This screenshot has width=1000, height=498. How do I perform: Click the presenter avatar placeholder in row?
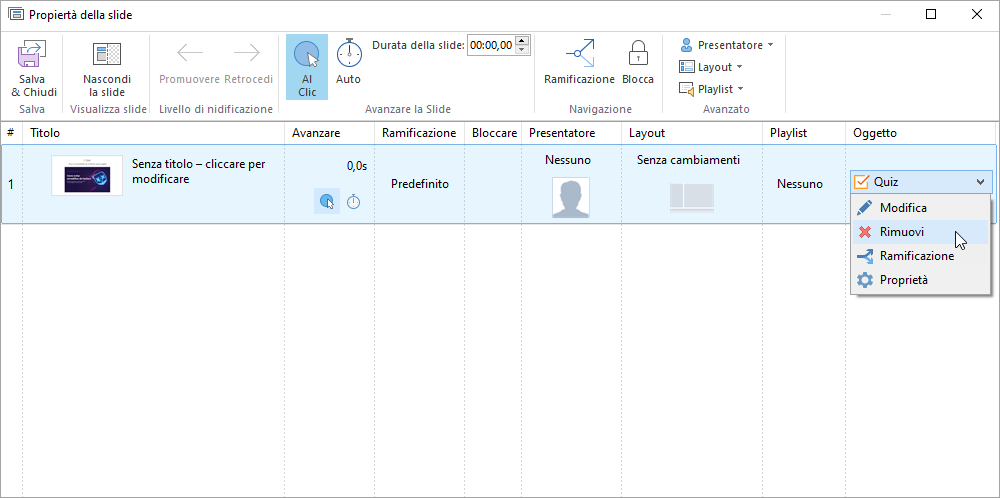570,197
